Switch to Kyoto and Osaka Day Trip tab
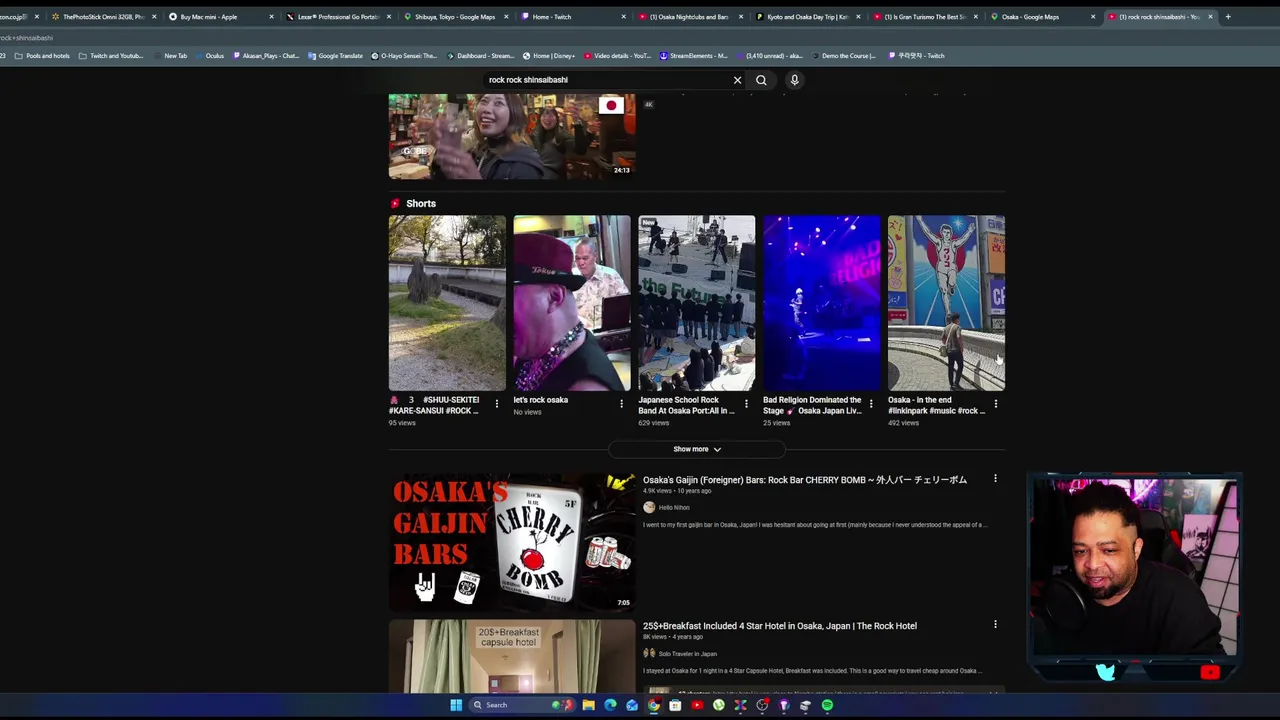The image size is (1280, 720). click(x=807, y=17)
